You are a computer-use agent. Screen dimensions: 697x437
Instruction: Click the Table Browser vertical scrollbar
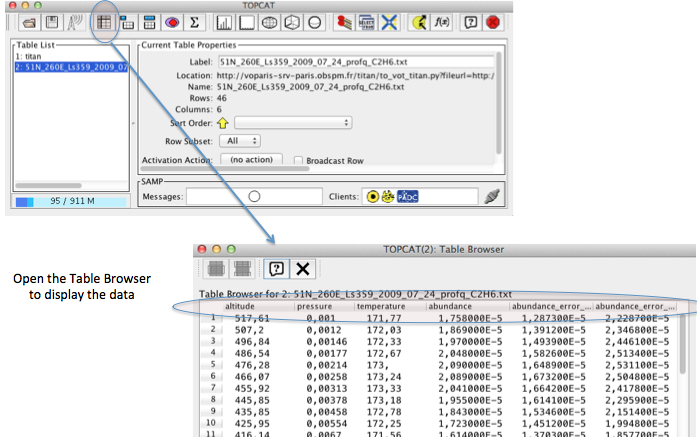pyautogui.click(x=683, y=343)
